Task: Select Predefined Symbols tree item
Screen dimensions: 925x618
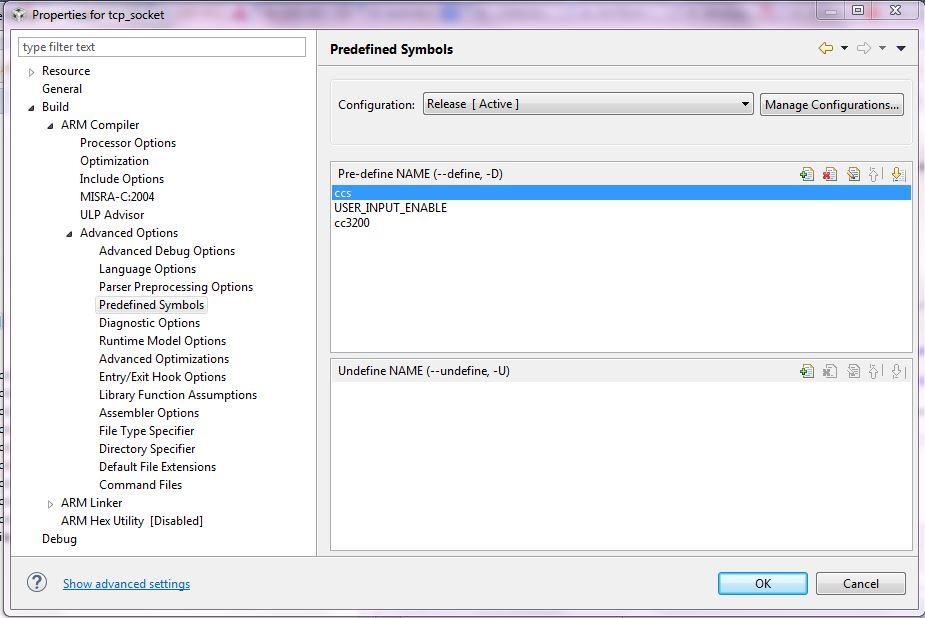Action: click(152, 305)
